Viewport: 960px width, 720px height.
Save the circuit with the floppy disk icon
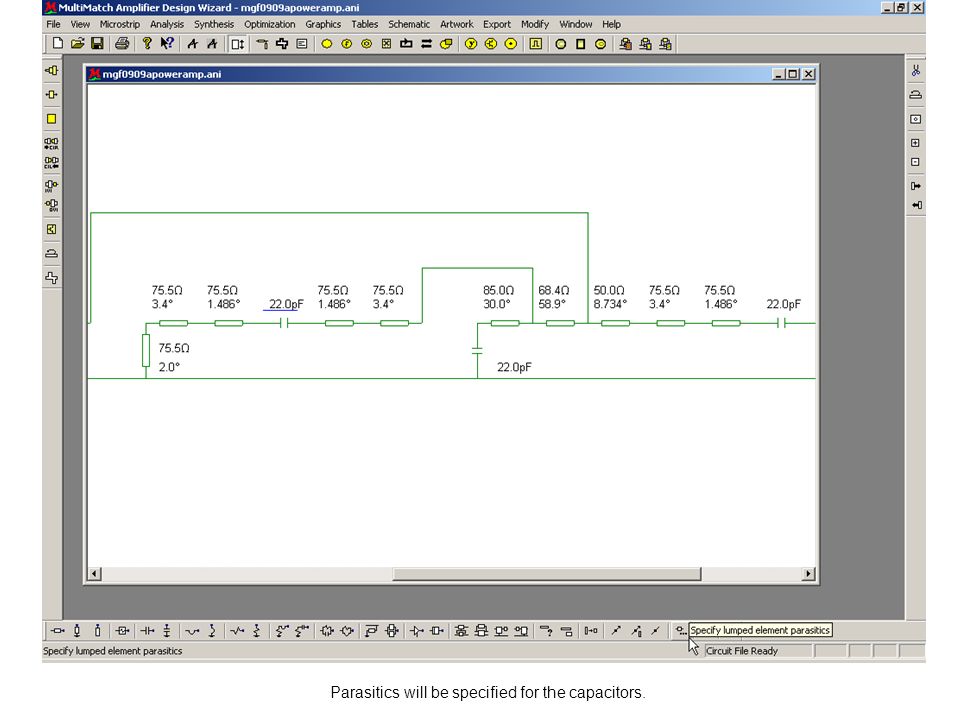pyautogui.click(x=97, y=43)
